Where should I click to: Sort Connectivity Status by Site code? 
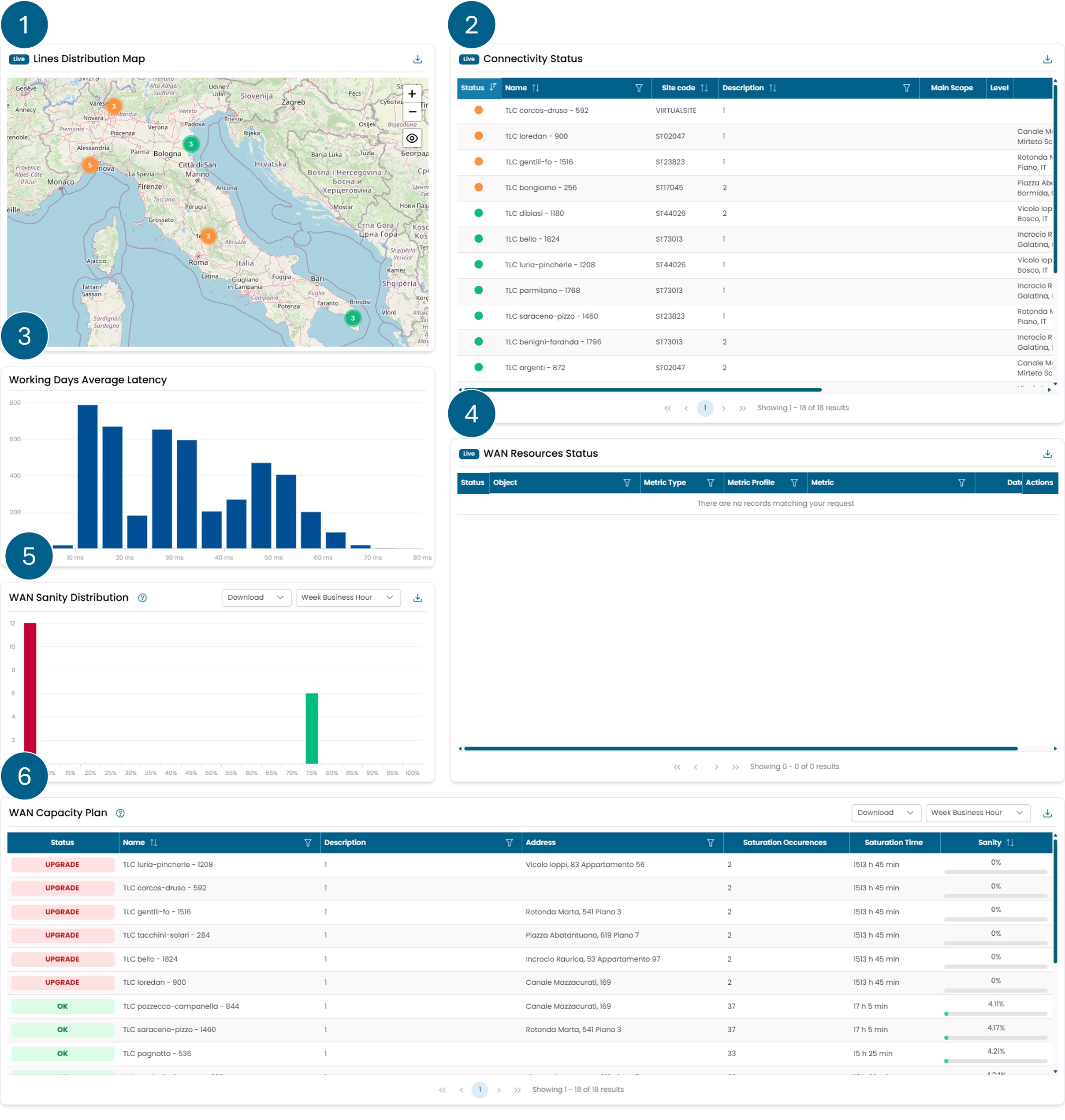coord(704,88)
